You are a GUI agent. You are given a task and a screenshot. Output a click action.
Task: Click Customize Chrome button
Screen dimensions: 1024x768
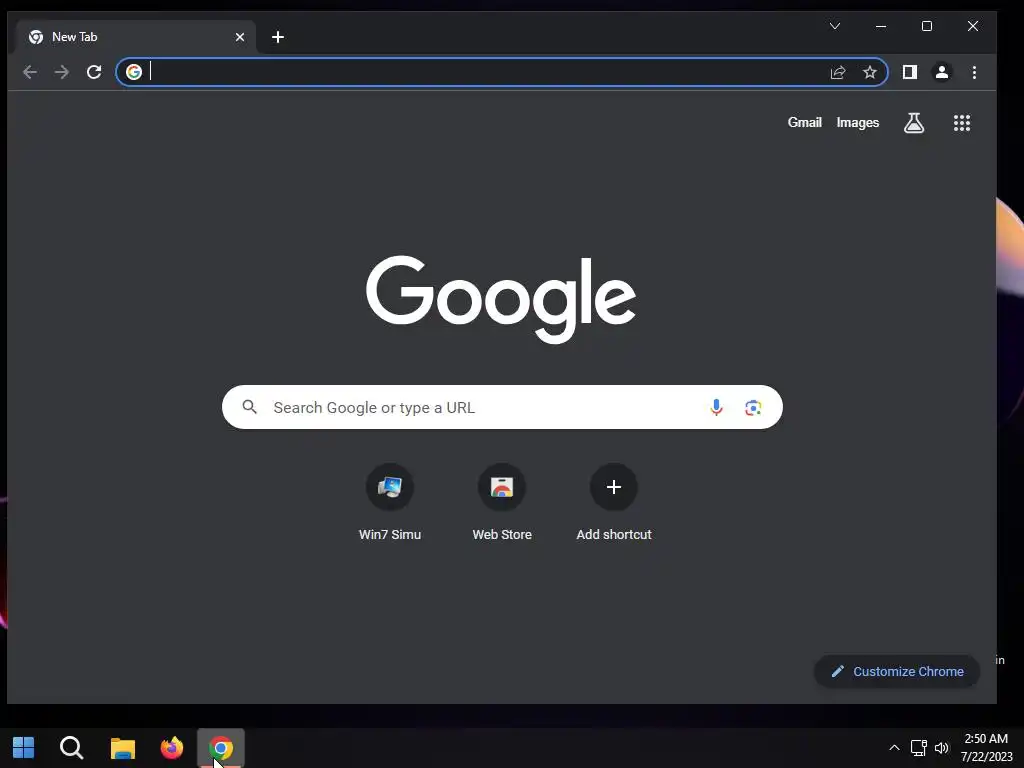(x=897, y=671)
